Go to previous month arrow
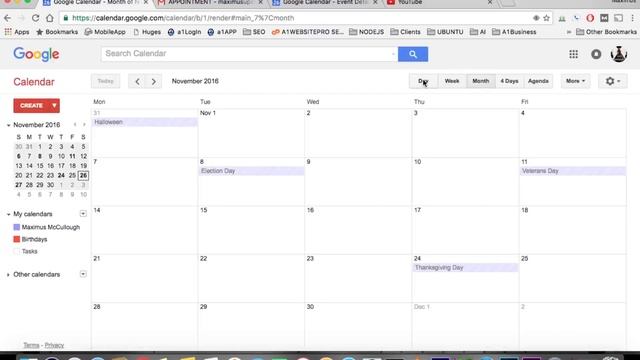 [137, 81]
